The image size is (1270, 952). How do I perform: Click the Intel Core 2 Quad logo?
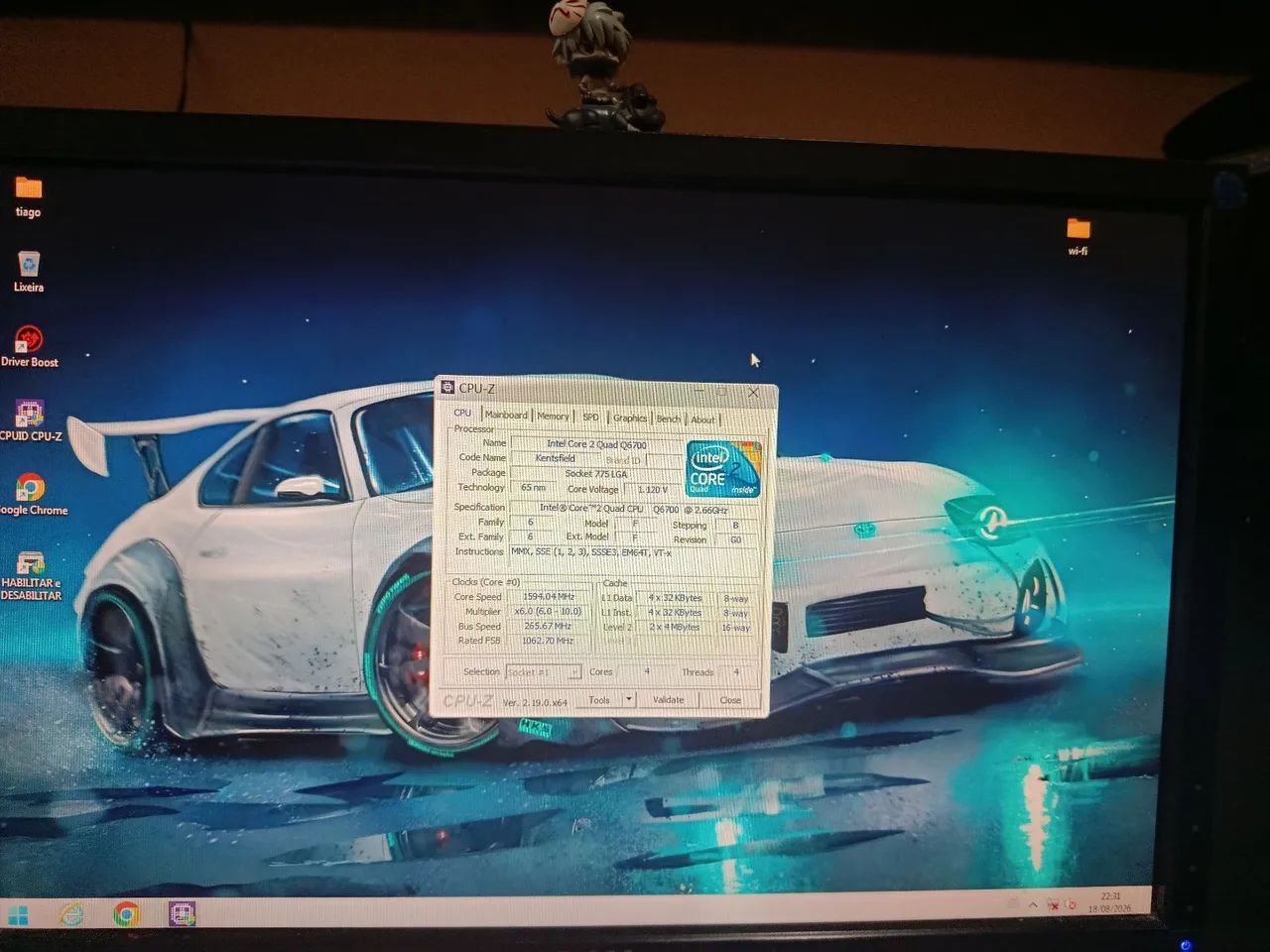click(x=724, y=468)
